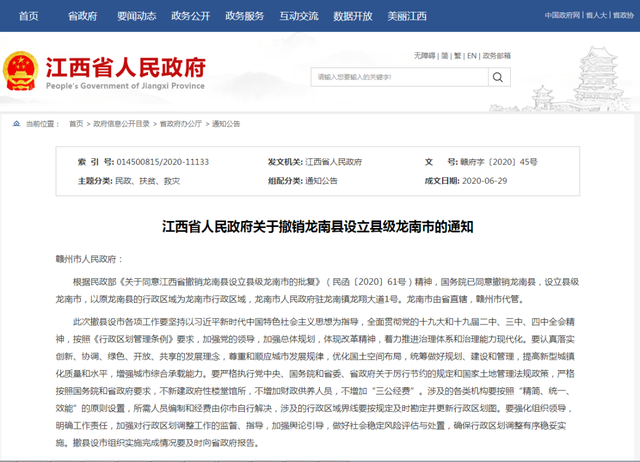
Task: Switch to traditional Chinese with 繁
Action: pos(458,56)
